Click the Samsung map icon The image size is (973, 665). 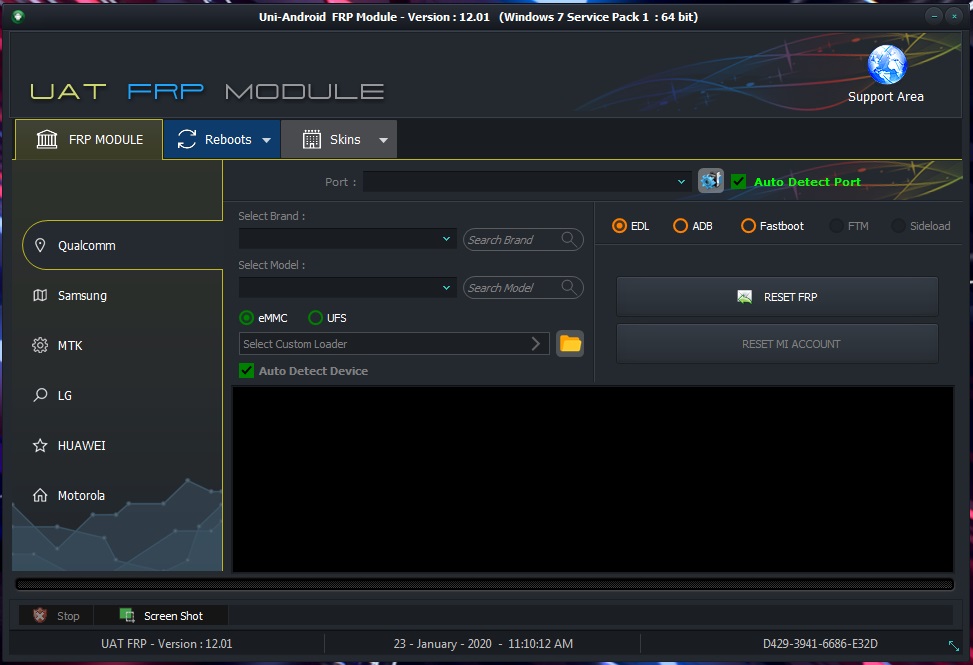40,295
